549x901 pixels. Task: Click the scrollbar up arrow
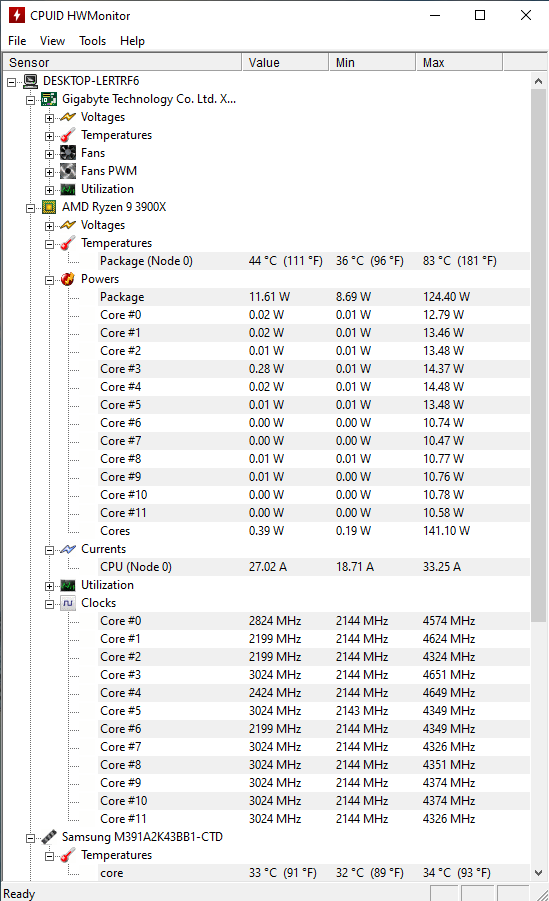[x=538, y=81]
